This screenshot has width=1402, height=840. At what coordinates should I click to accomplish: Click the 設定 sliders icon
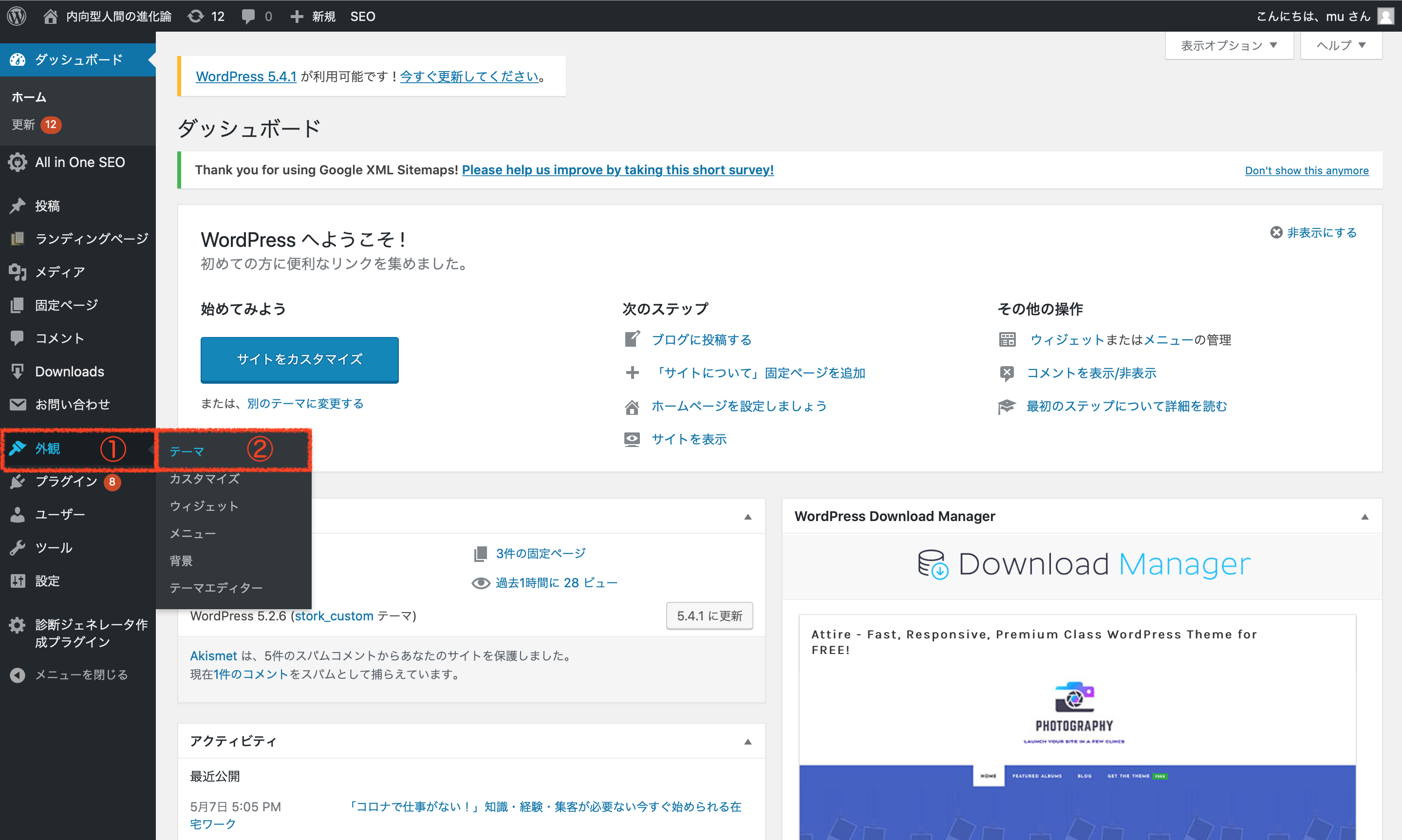click(x=18, y=581)
